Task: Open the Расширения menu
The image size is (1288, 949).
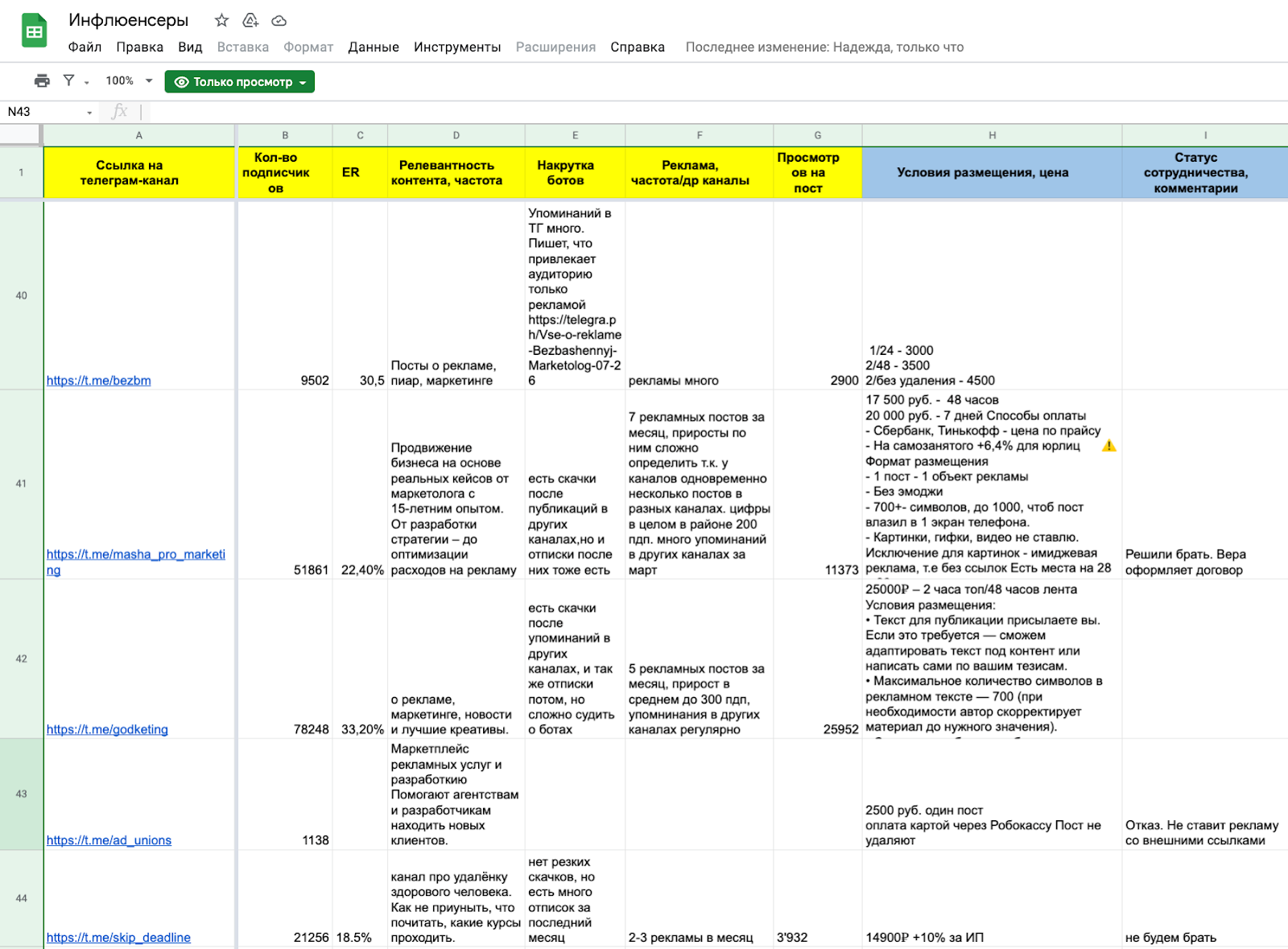Action: 555,47
